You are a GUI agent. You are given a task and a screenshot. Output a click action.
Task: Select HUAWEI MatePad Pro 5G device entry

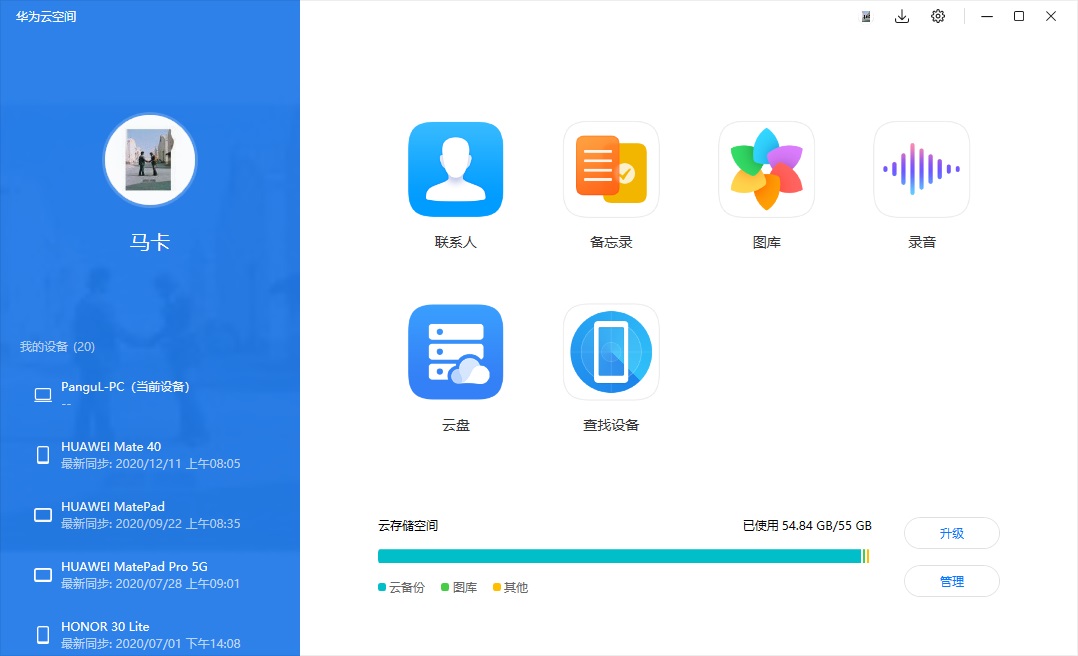pos(150,575)
